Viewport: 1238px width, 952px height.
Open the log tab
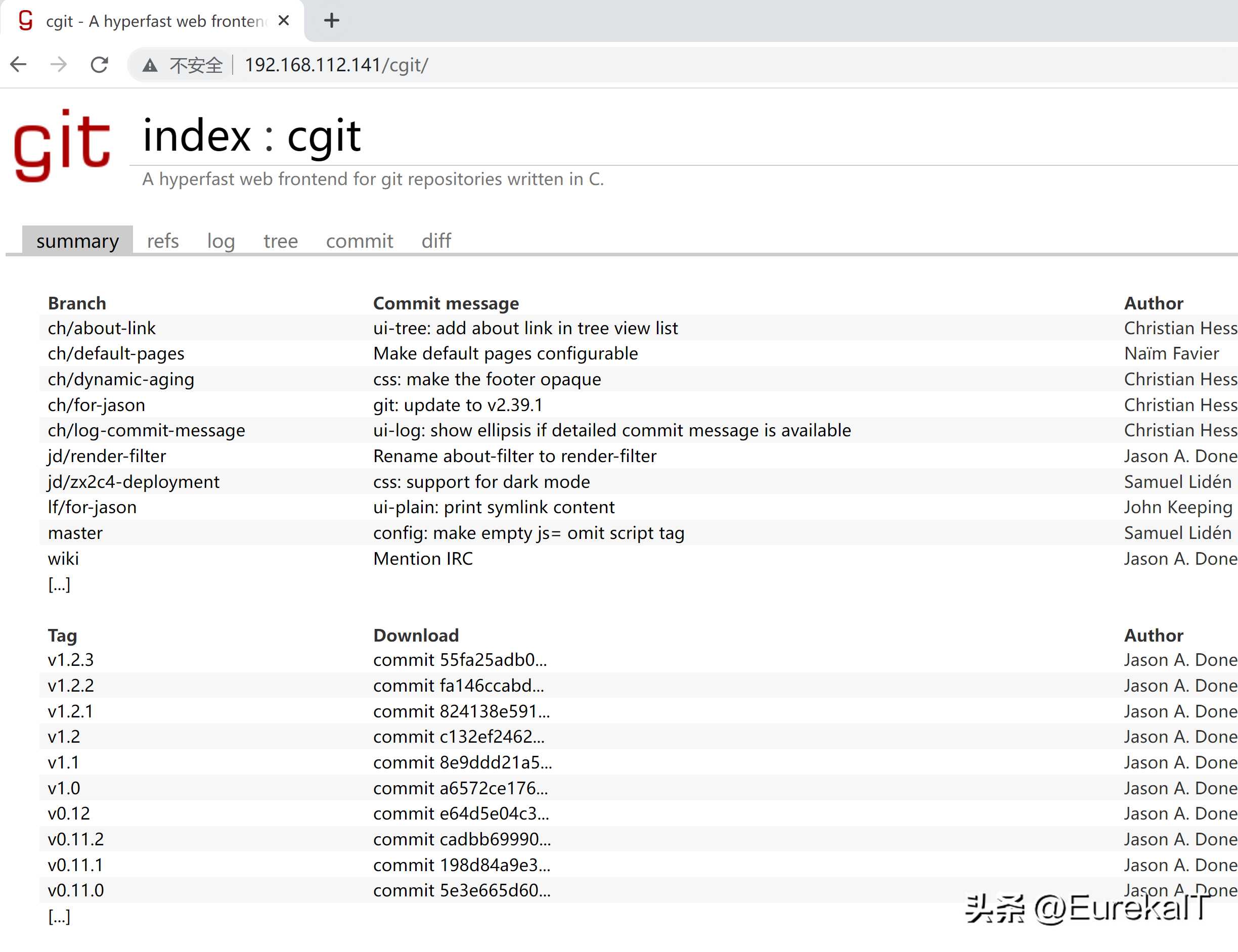[221, 241]
